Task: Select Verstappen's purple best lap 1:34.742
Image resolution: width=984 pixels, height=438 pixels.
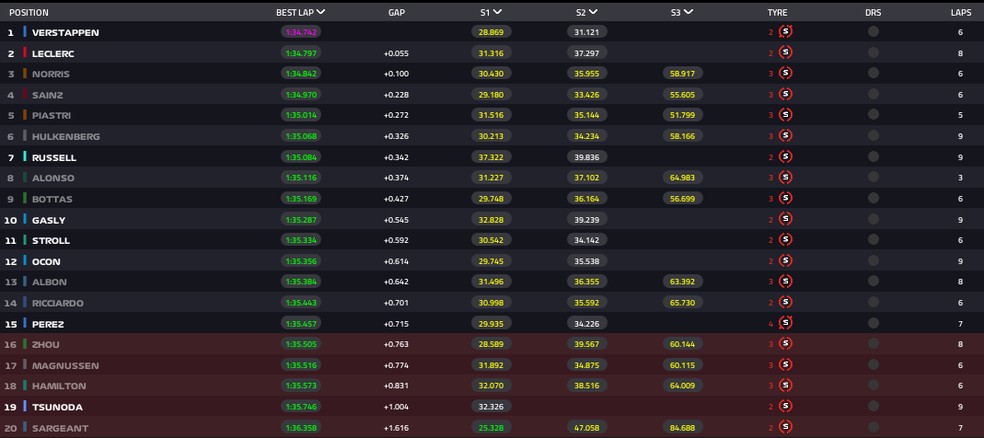Action: pos(301,32)
